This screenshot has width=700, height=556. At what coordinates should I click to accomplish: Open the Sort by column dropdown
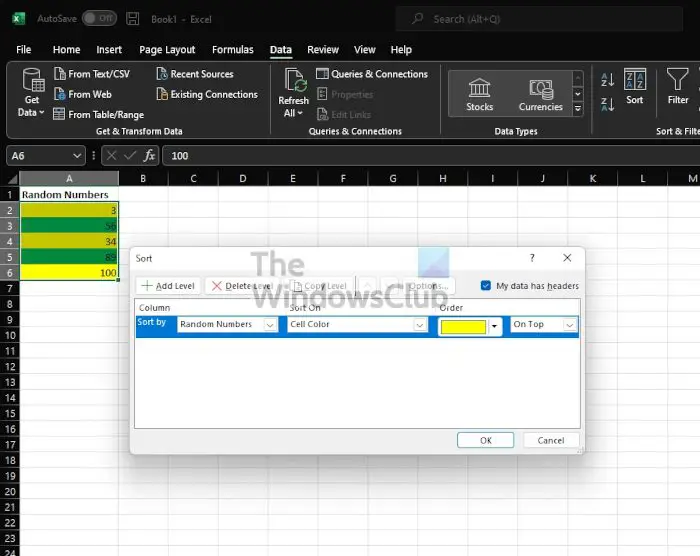[270, 325]
